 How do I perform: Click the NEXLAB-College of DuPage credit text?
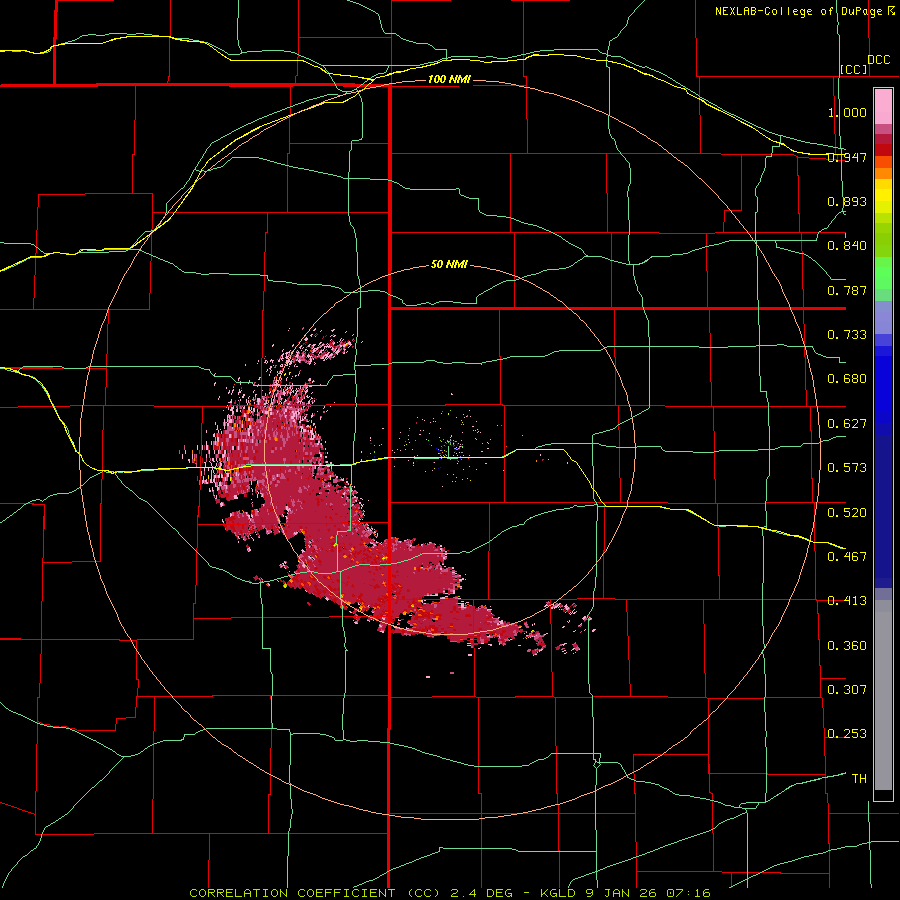pos(798,11)
